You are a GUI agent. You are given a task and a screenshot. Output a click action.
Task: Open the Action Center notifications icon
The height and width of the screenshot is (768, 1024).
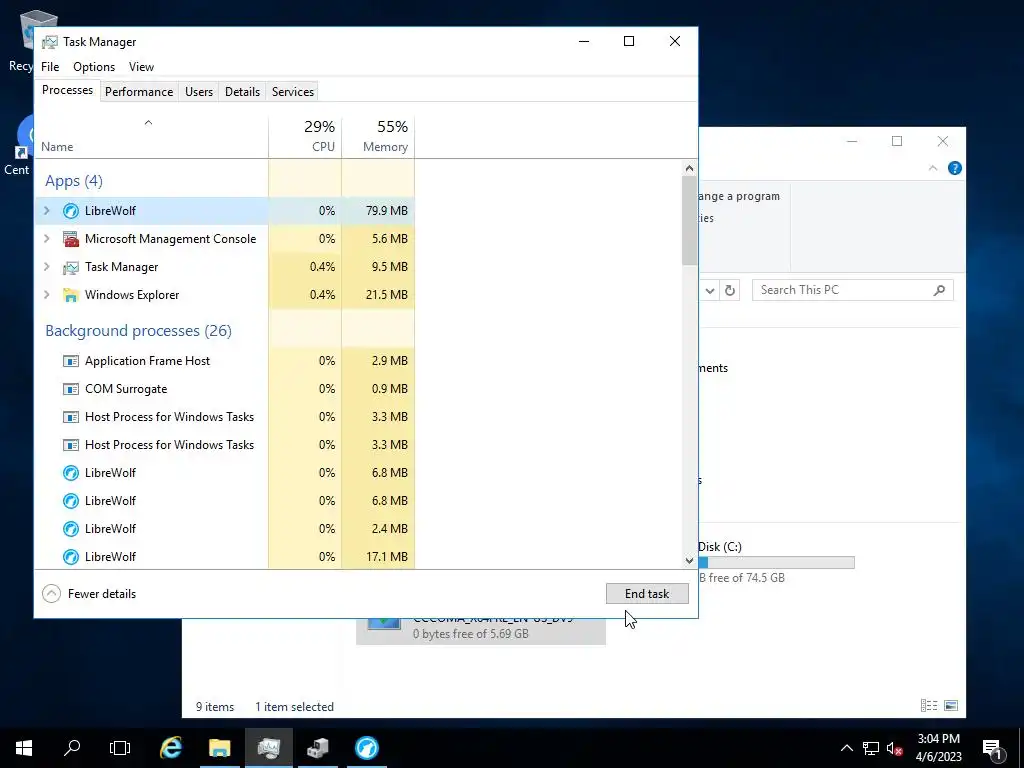click(993, 748)
